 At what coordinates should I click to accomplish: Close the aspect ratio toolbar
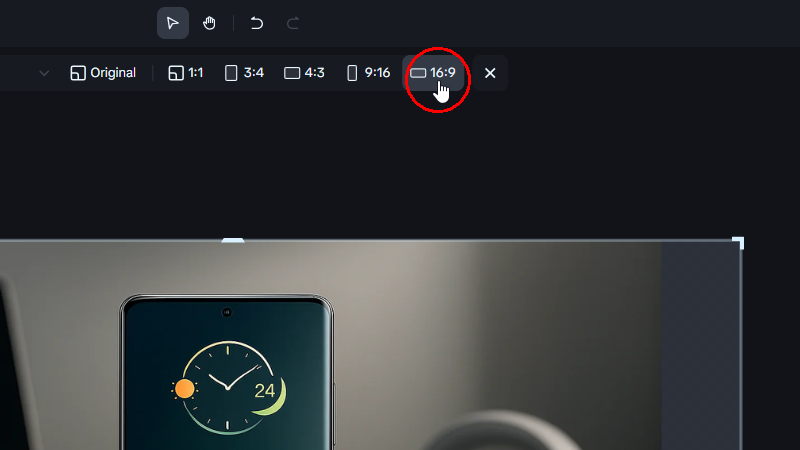point(490,73)
